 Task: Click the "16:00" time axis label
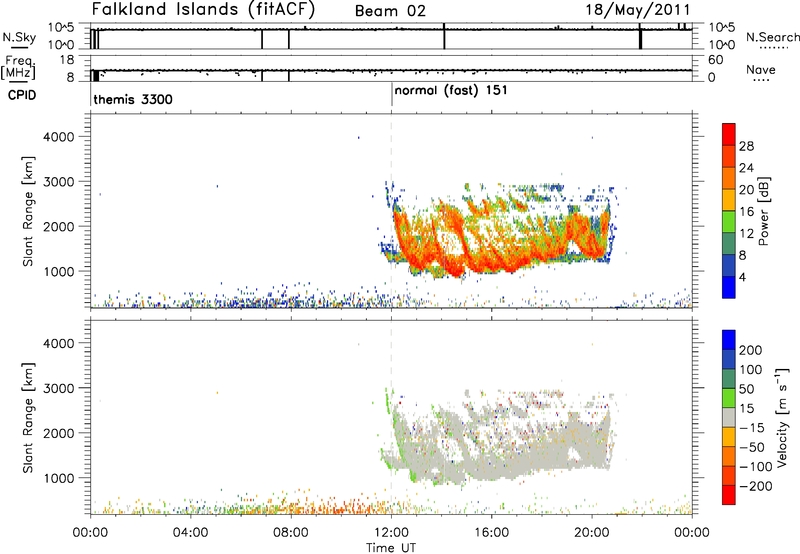[491, 533]
